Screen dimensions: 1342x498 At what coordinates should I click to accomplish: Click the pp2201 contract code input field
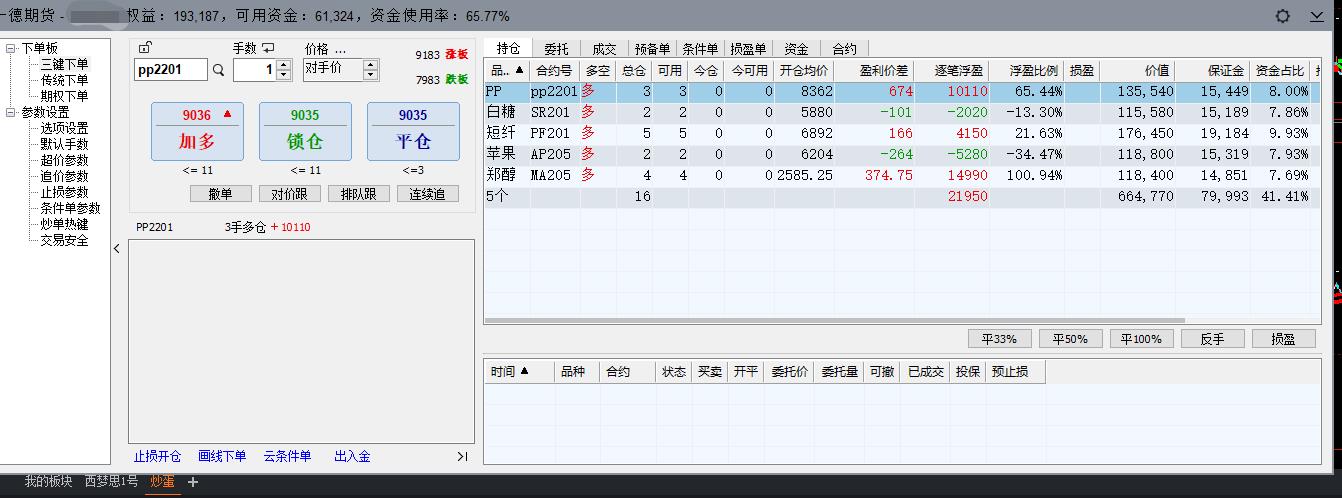[170, 70]
